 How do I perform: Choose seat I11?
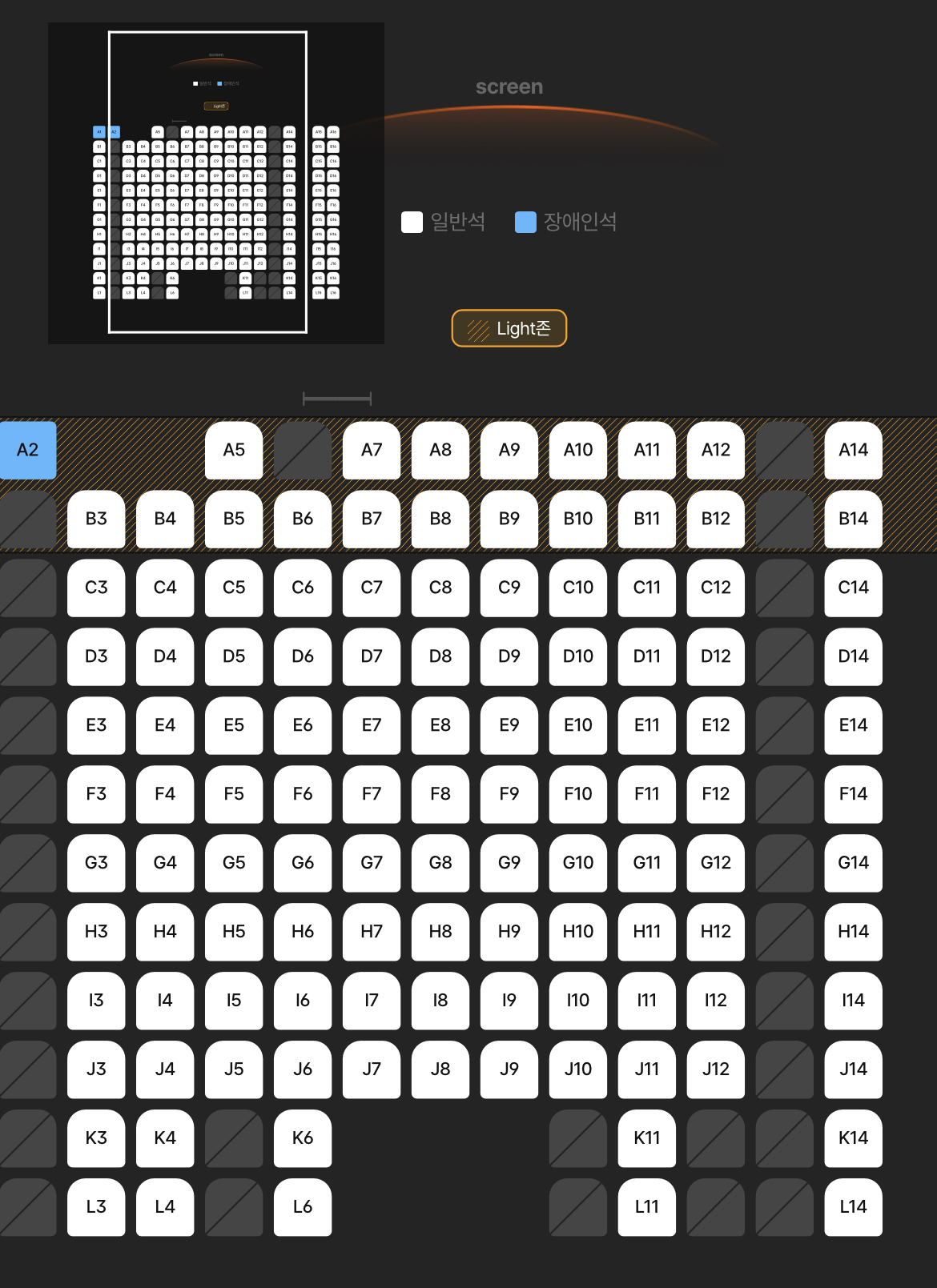click(x=647, y=1001)
